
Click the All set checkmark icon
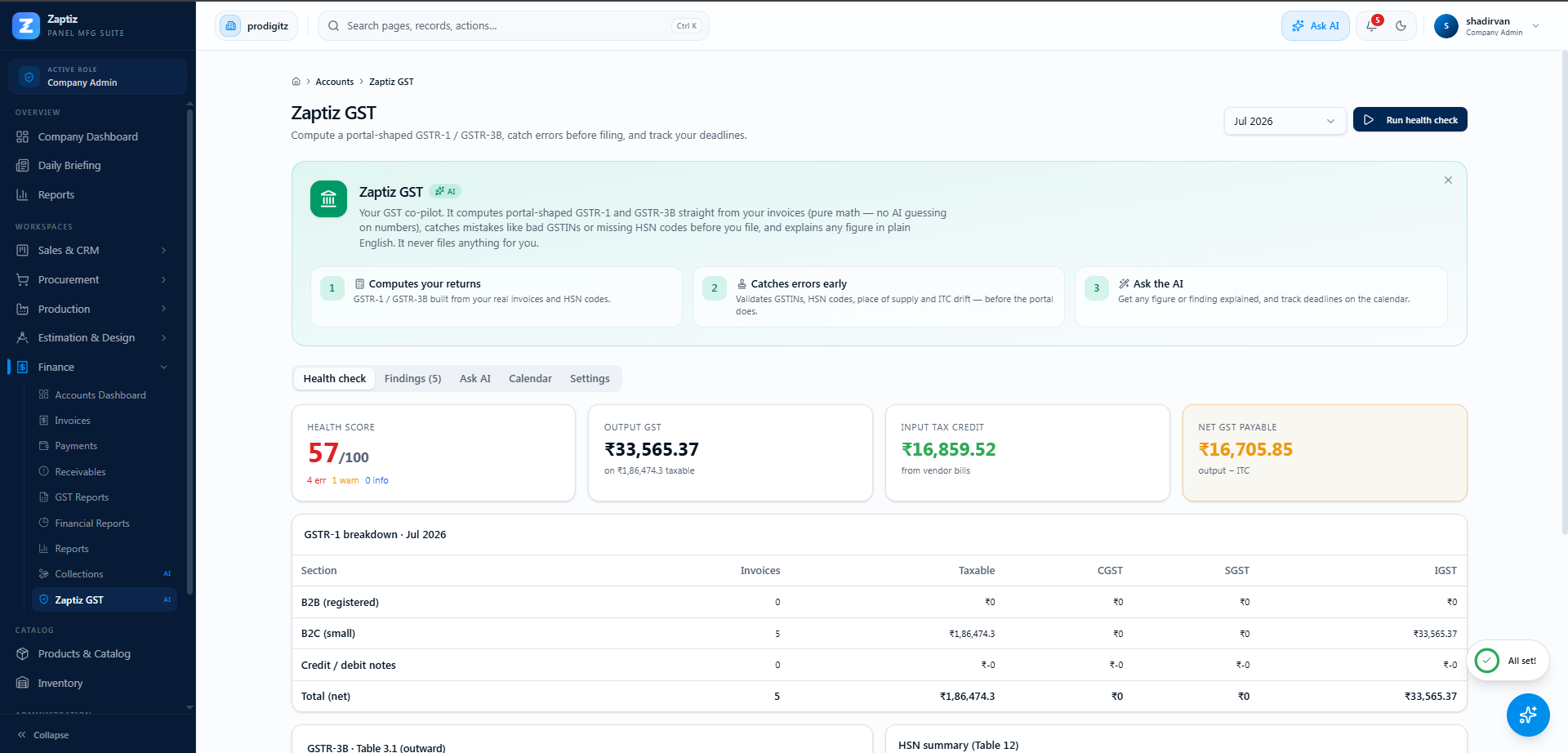[1487, 661]
